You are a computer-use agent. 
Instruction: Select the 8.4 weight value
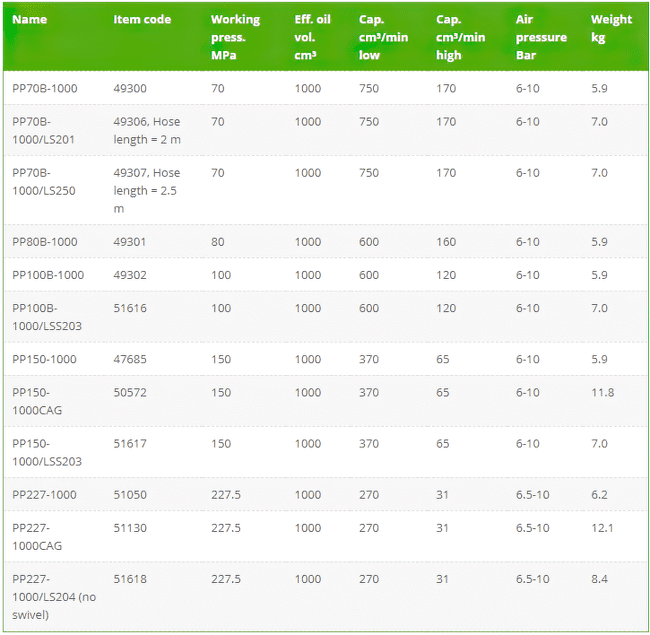point(599,579)
